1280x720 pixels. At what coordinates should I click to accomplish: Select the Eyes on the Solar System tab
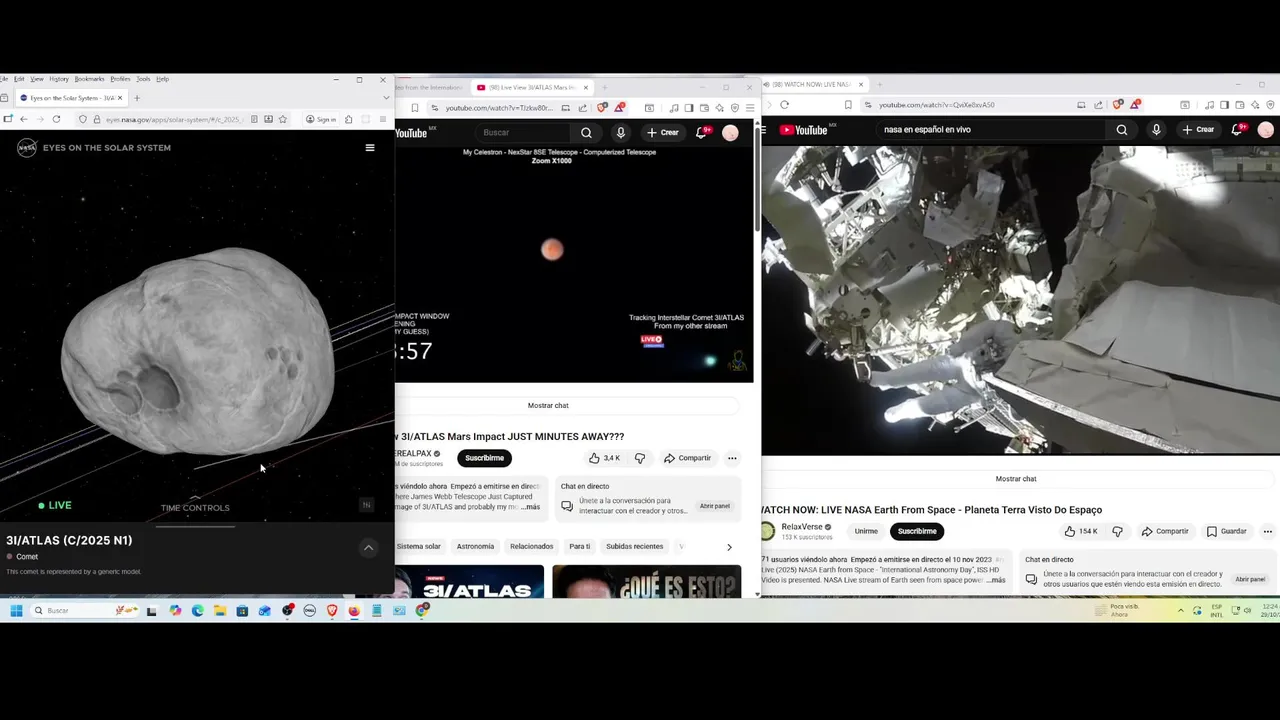(71, 98)
